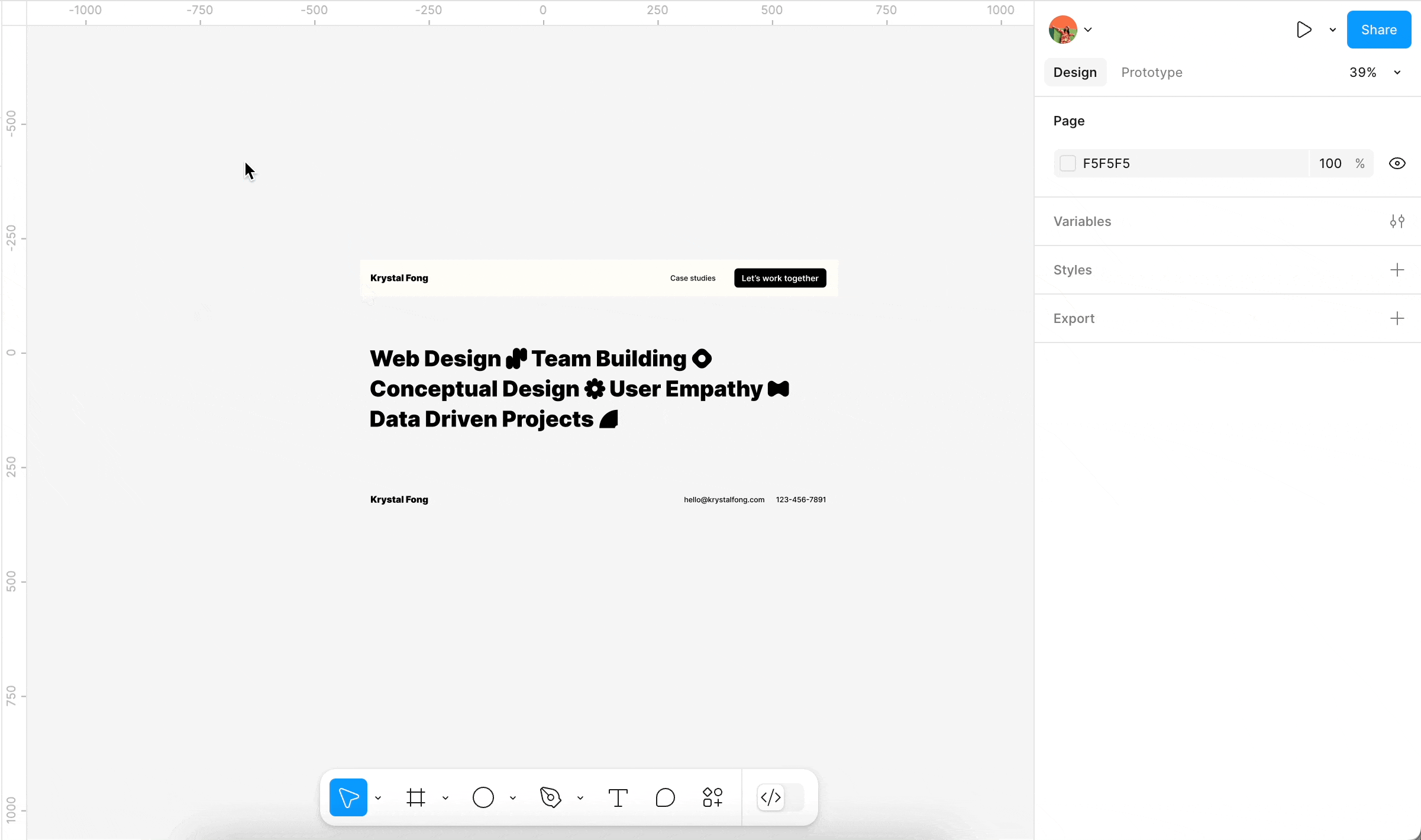
Task: Select the Comment tool
Action: coord(666,797)
